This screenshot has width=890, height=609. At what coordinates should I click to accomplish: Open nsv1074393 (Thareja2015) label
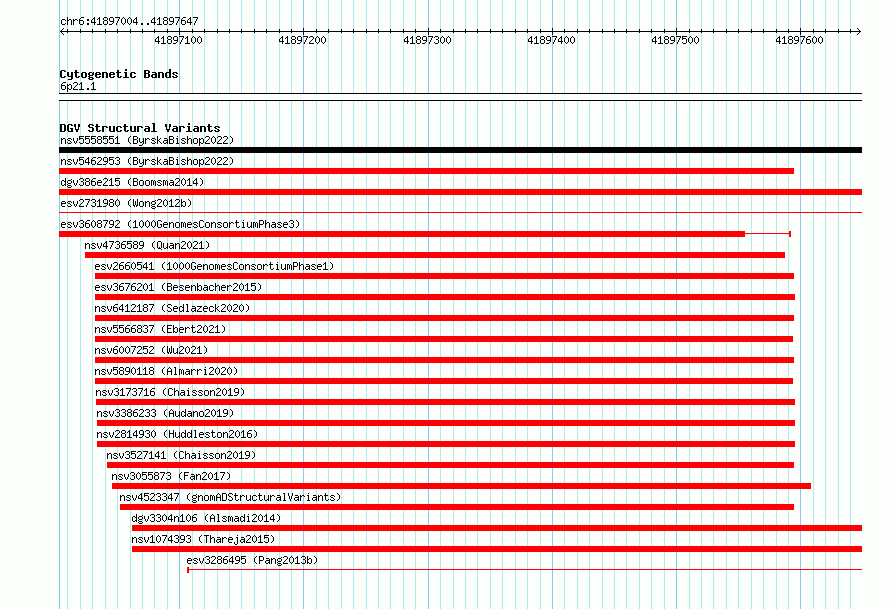click(203, 539)
